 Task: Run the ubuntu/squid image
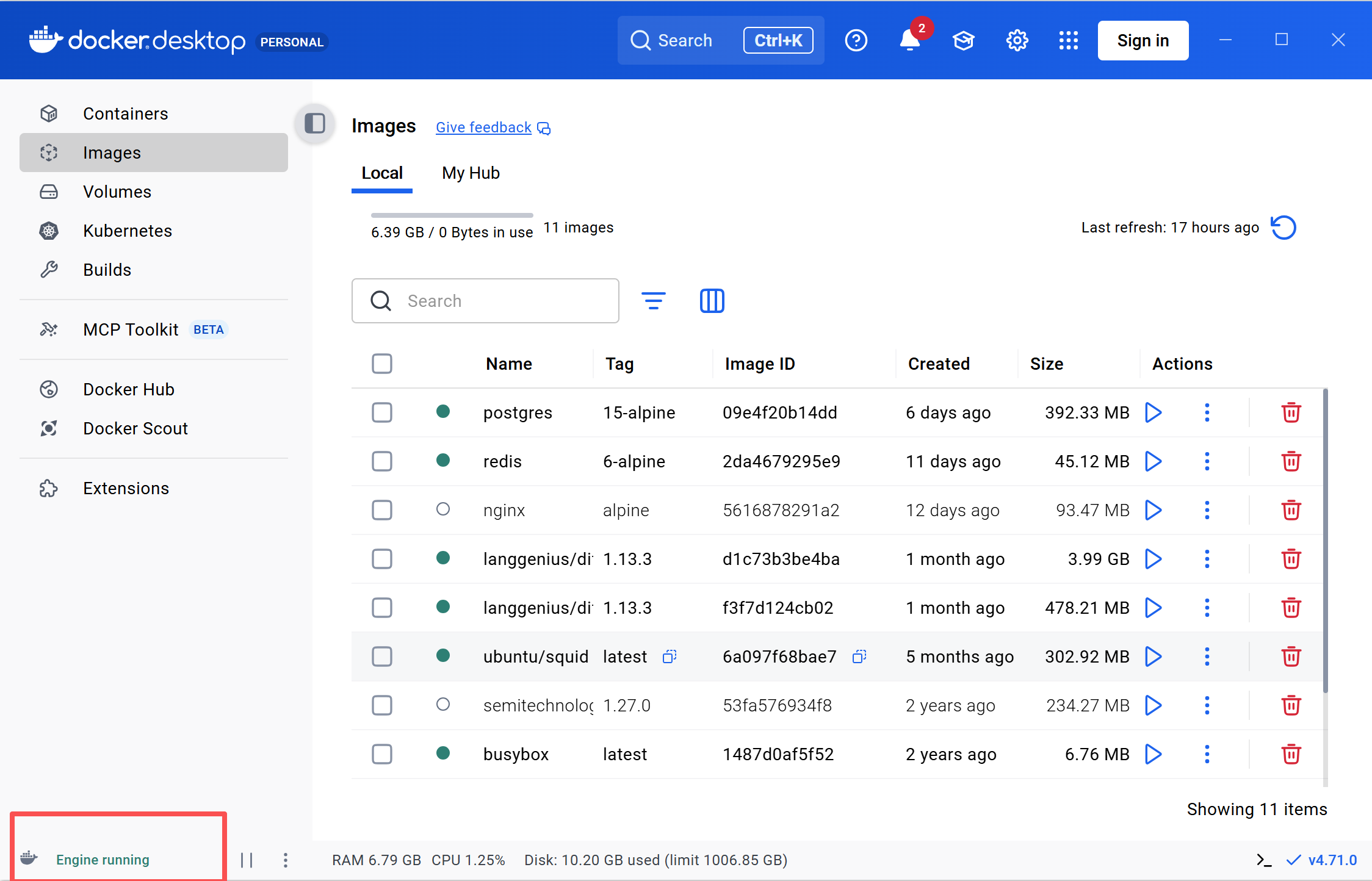pos(1153,656)
